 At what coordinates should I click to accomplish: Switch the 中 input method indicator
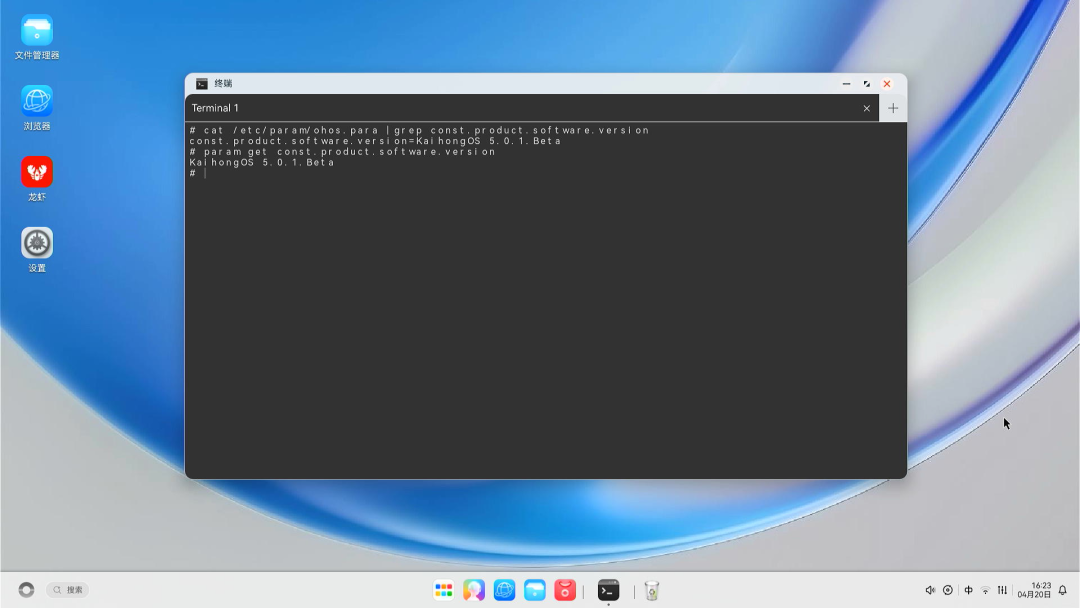[x=968, y=590]
